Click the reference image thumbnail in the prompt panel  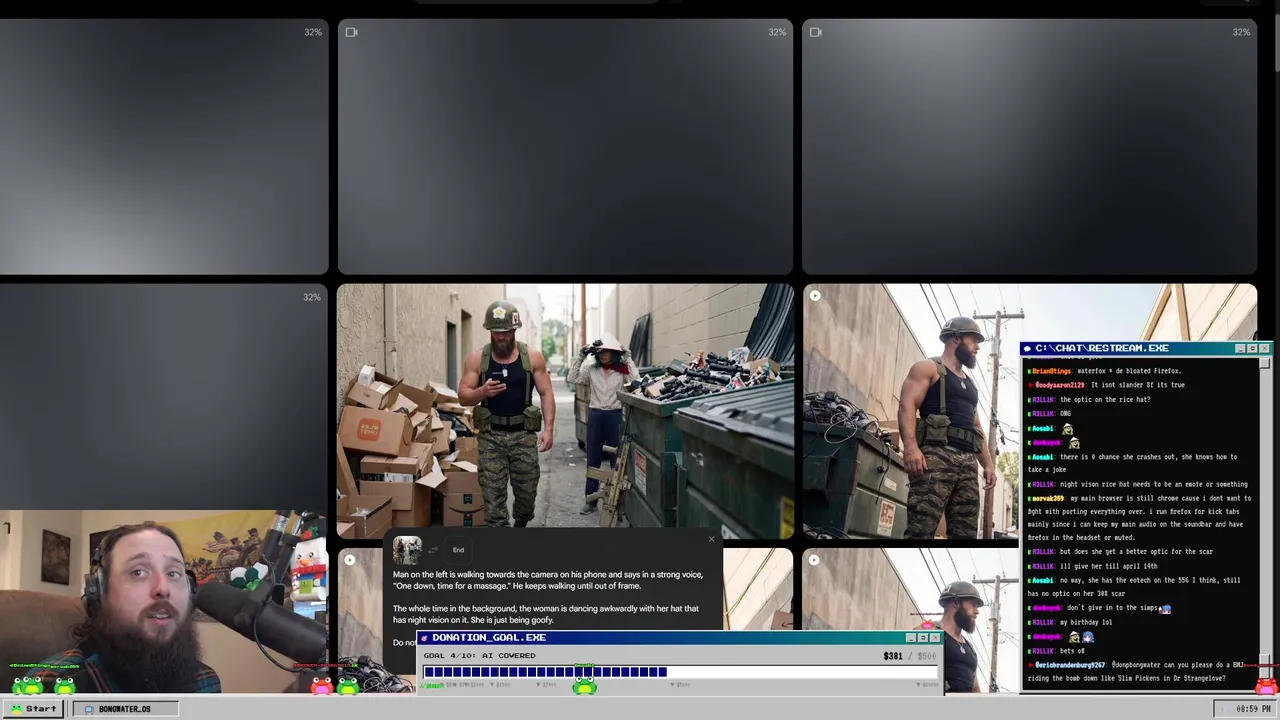[407, 550]
